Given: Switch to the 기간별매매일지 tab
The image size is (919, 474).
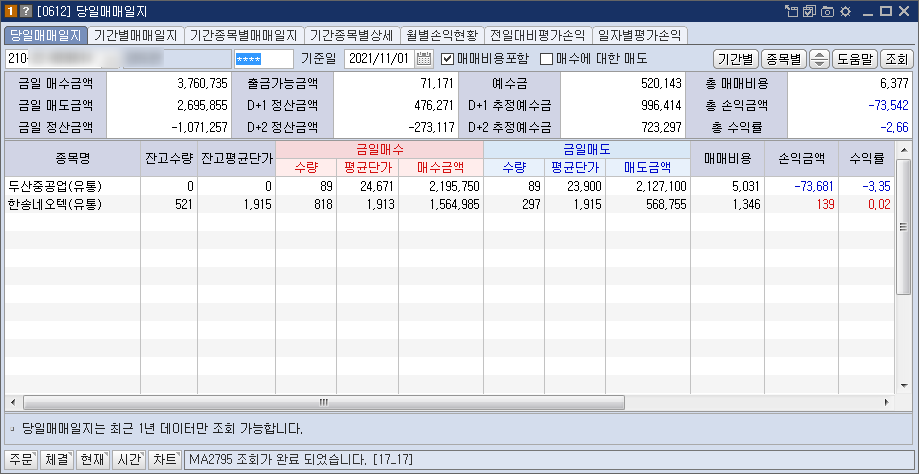Looking at the screenshot, I should click(136, 35).
